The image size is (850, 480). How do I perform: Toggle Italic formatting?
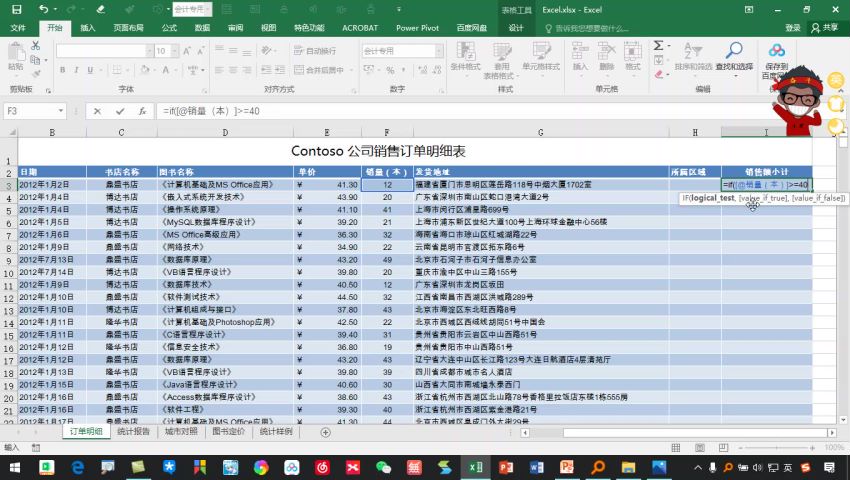pos(76,70)
